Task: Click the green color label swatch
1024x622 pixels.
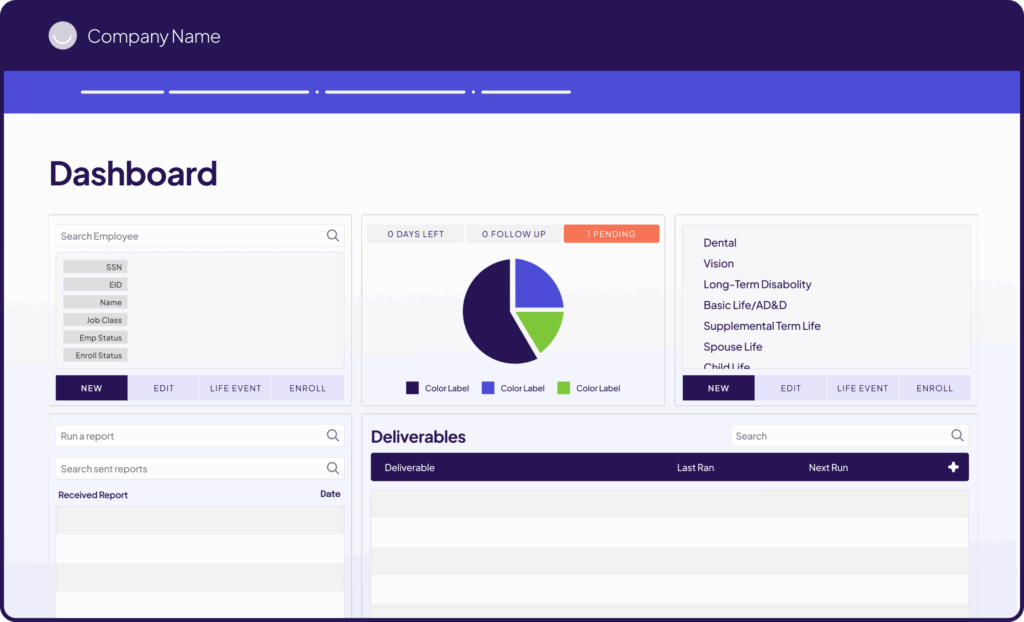Action: click(564, 388)
